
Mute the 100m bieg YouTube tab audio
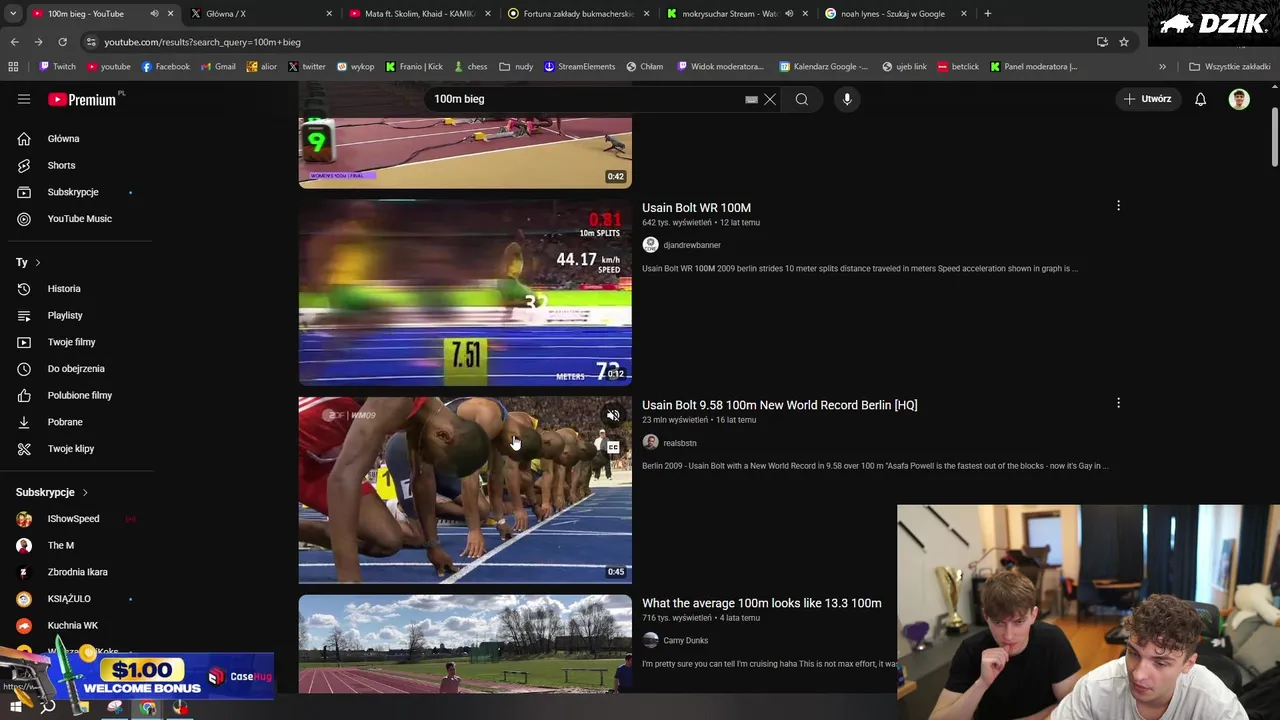[154, 14]
